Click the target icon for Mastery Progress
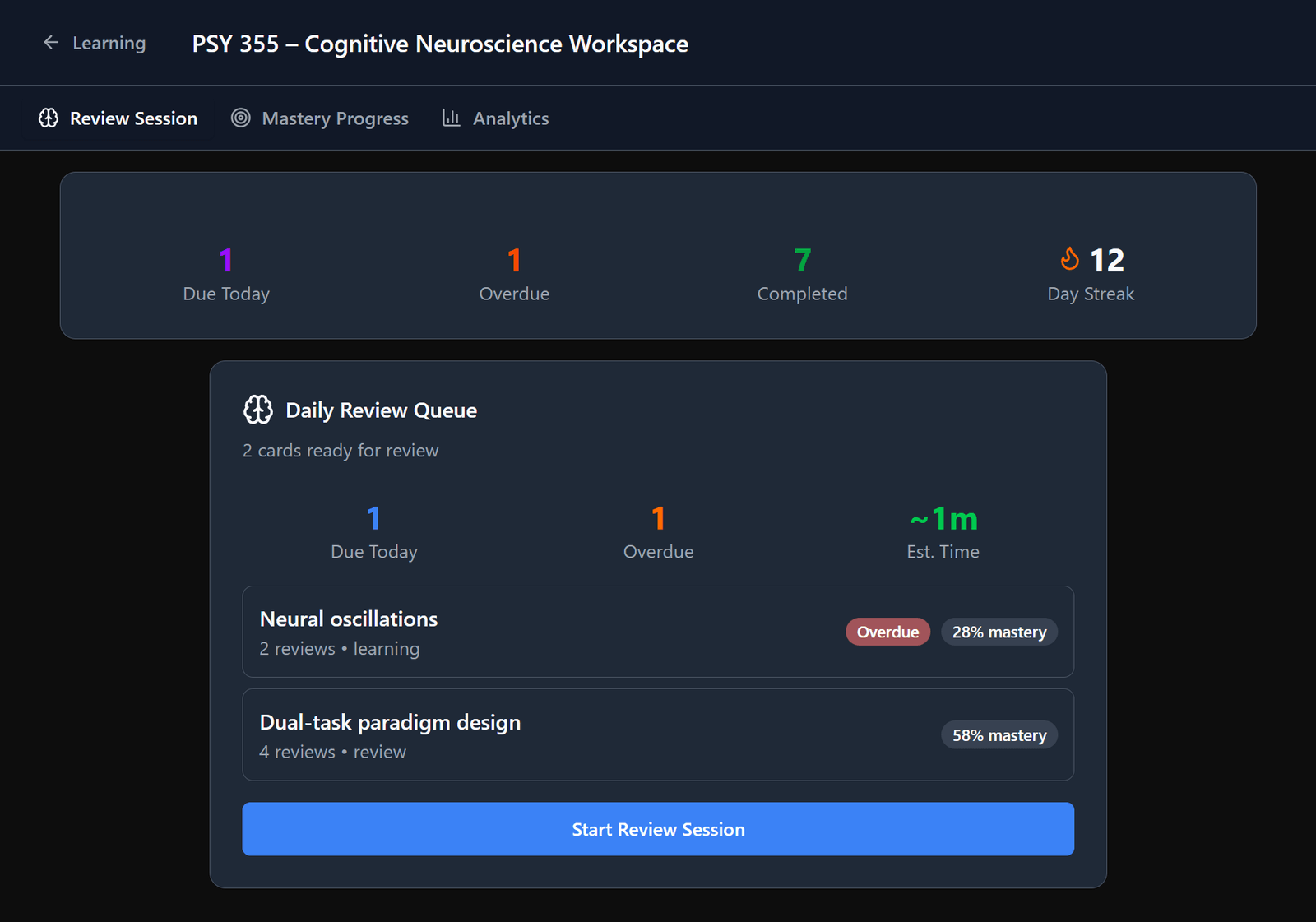Screen dimensions: 1316x922 [x=240, y=118]
